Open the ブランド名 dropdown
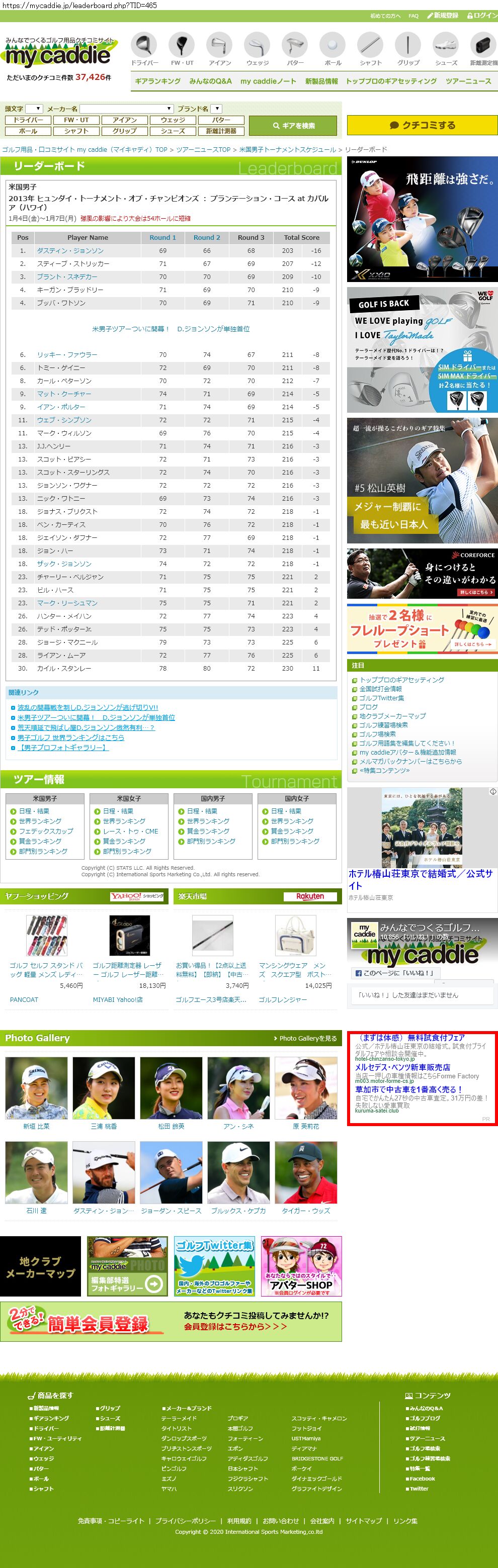This screenshot has height=1568, width=498. click(x=217, y=109)
